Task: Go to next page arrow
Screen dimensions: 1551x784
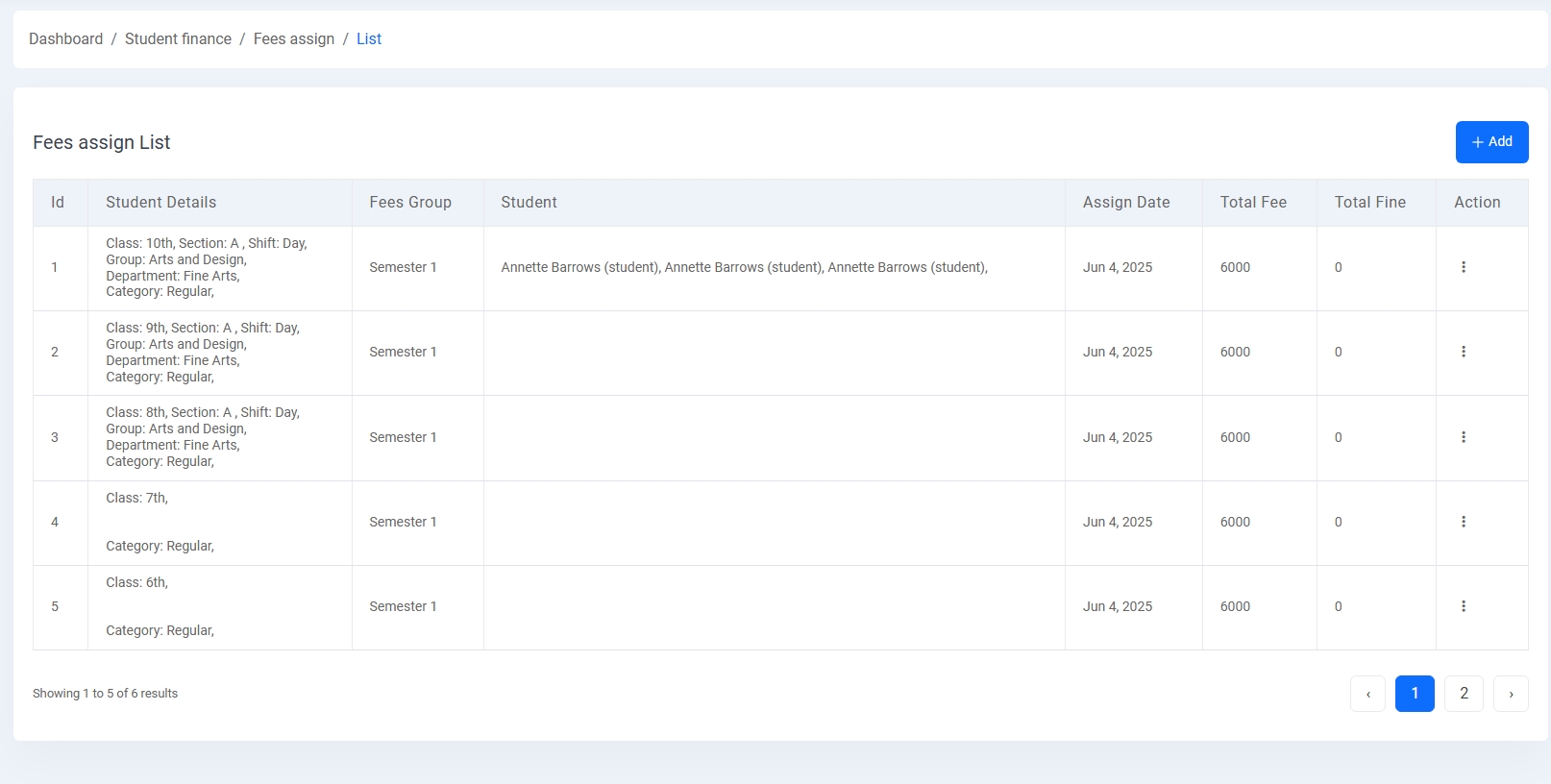Action: pos(1510,694)
